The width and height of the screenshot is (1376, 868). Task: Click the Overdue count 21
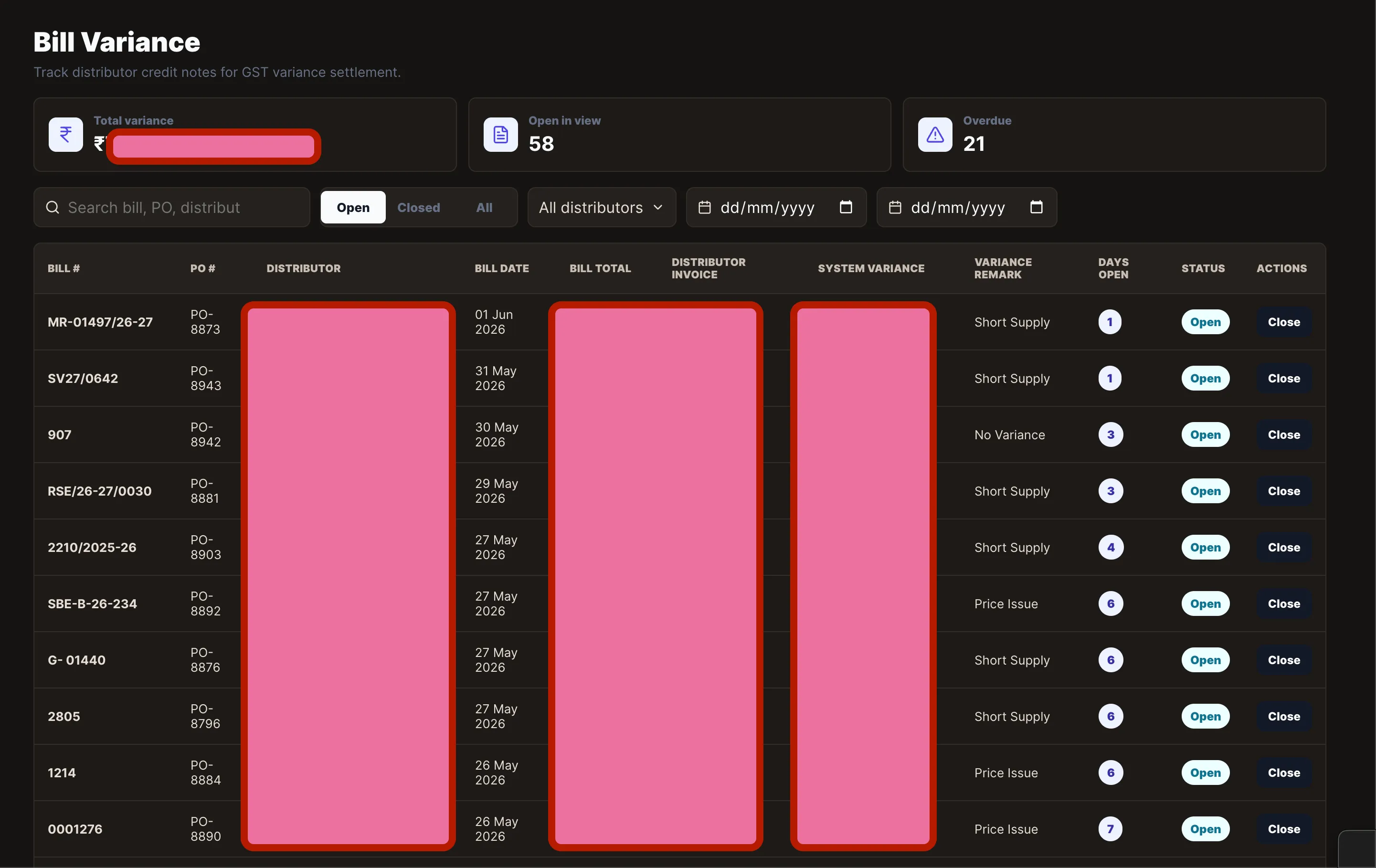pyautogui.click(x=974, y=143)
